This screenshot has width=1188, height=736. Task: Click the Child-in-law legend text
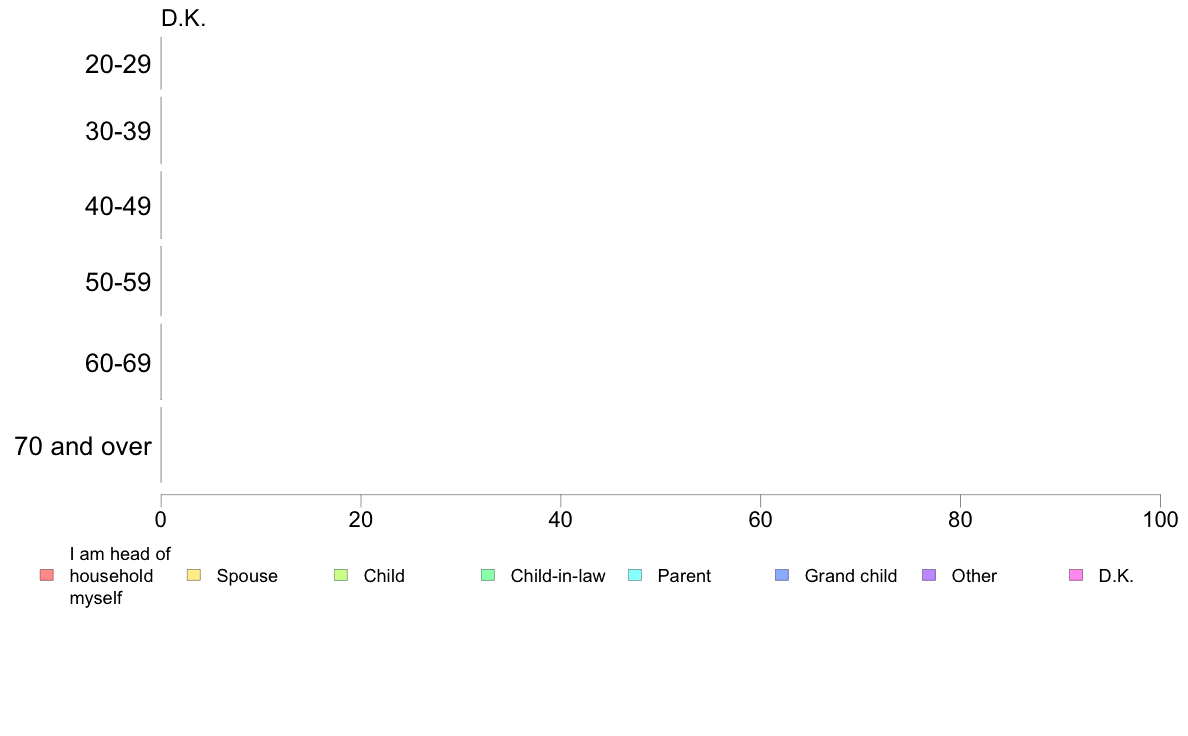click(x=558, y=576)
